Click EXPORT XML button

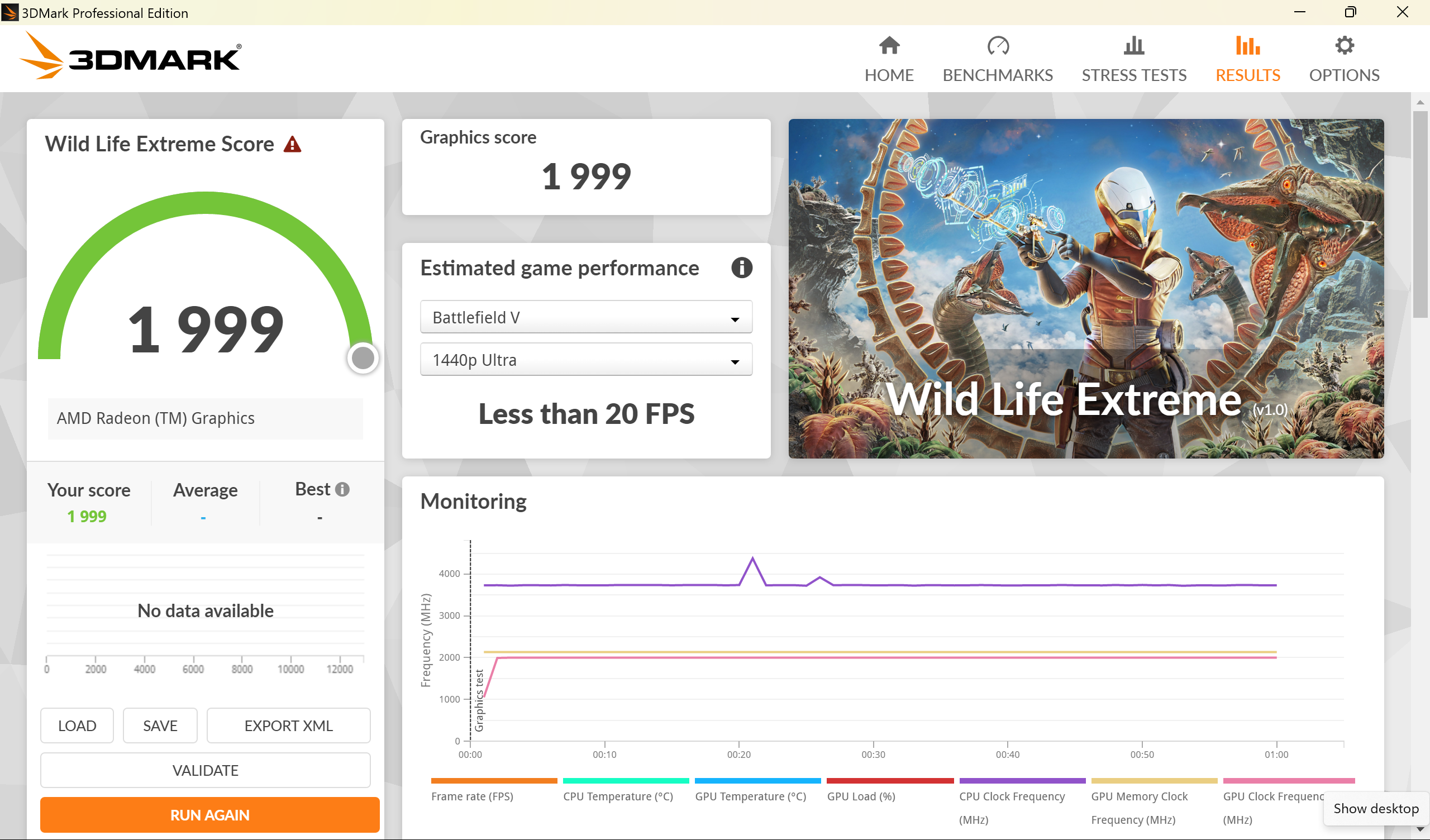[288, 725]
